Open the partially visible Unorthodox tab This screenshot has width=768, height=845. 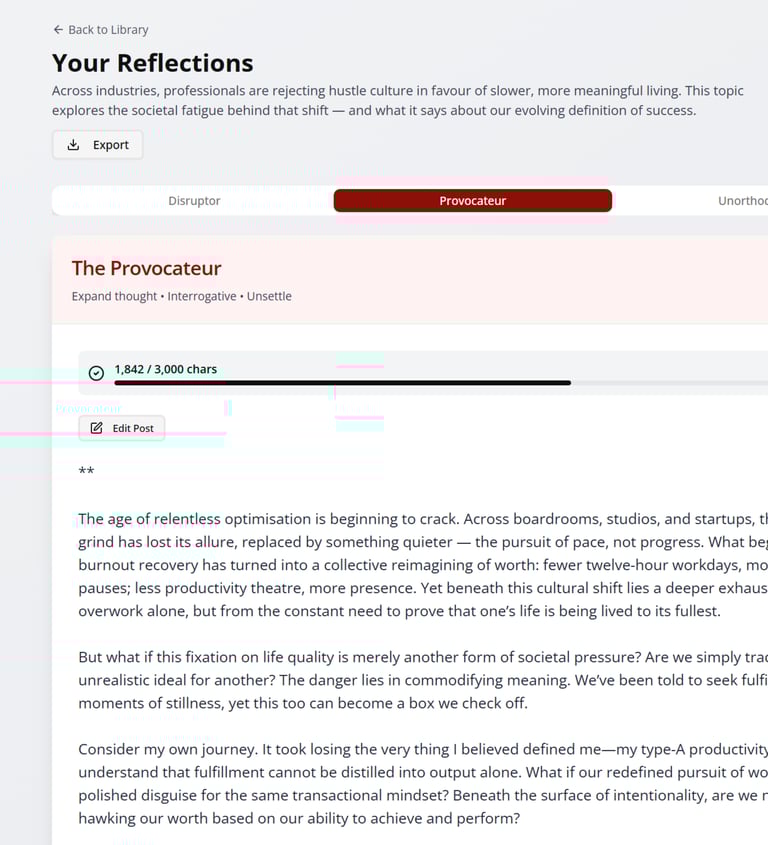742,201
